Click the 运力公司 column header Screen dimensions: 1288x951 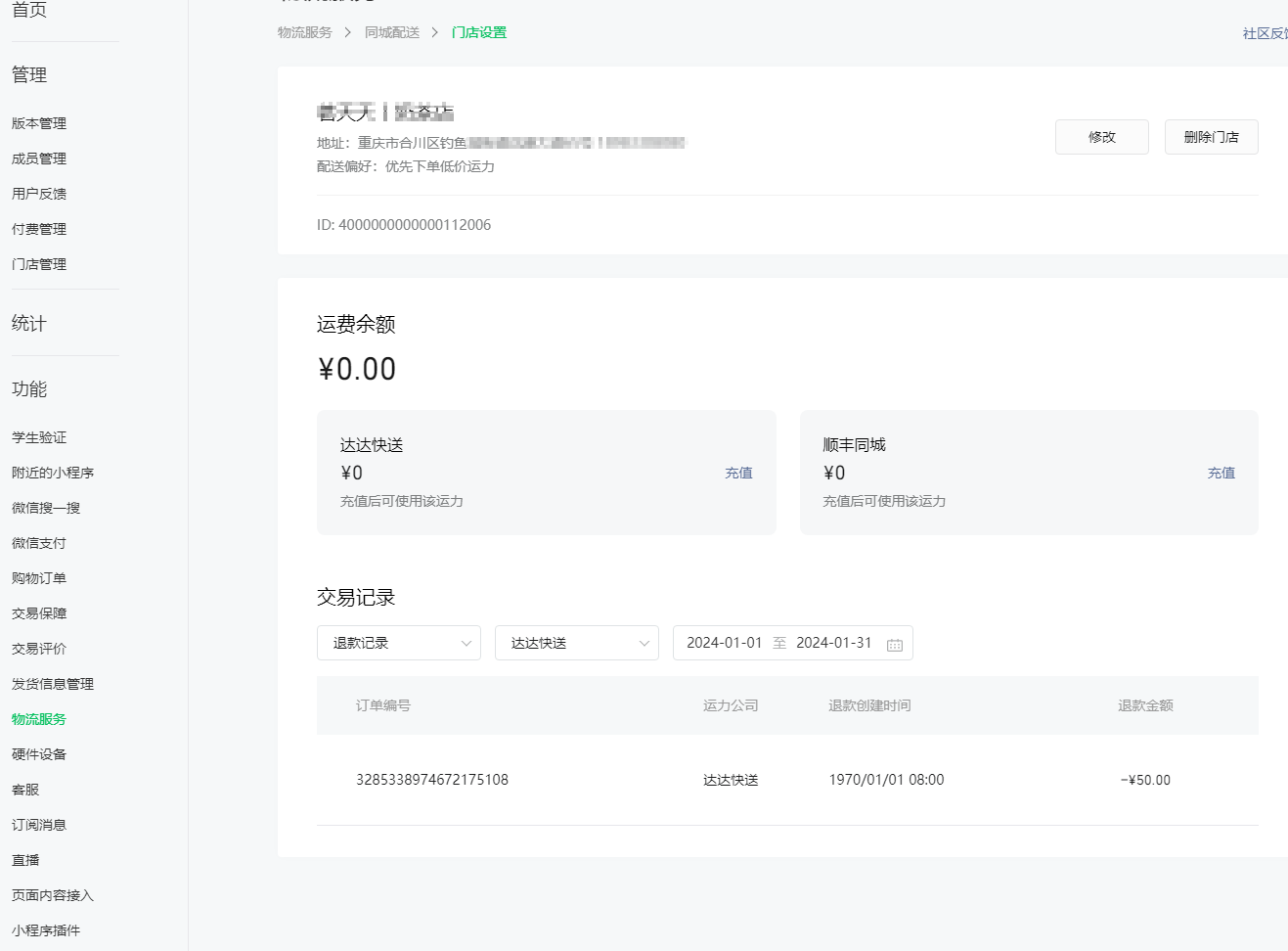[731, 705]
